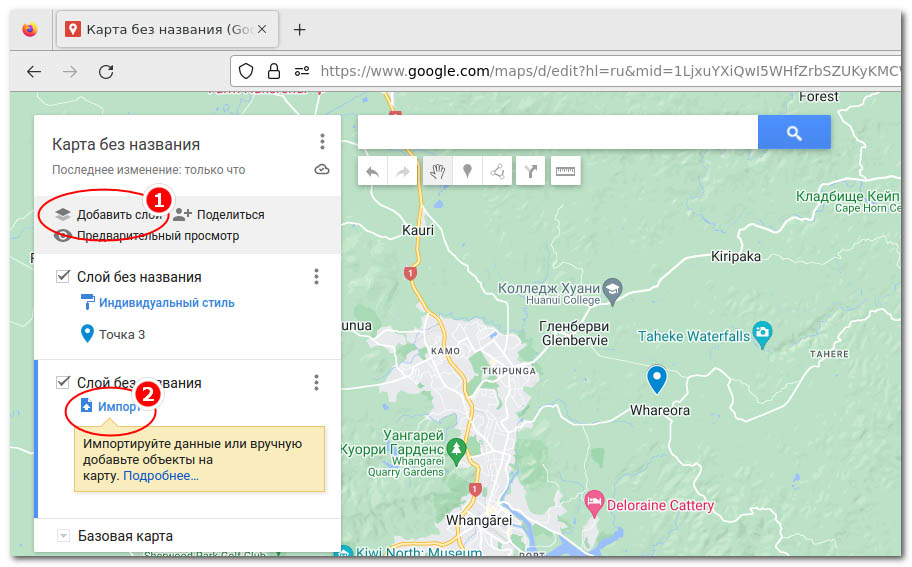This screenshot has width=912, height=567.
Task: Select Точка 3 item in layer
Action: pos(113,334)
